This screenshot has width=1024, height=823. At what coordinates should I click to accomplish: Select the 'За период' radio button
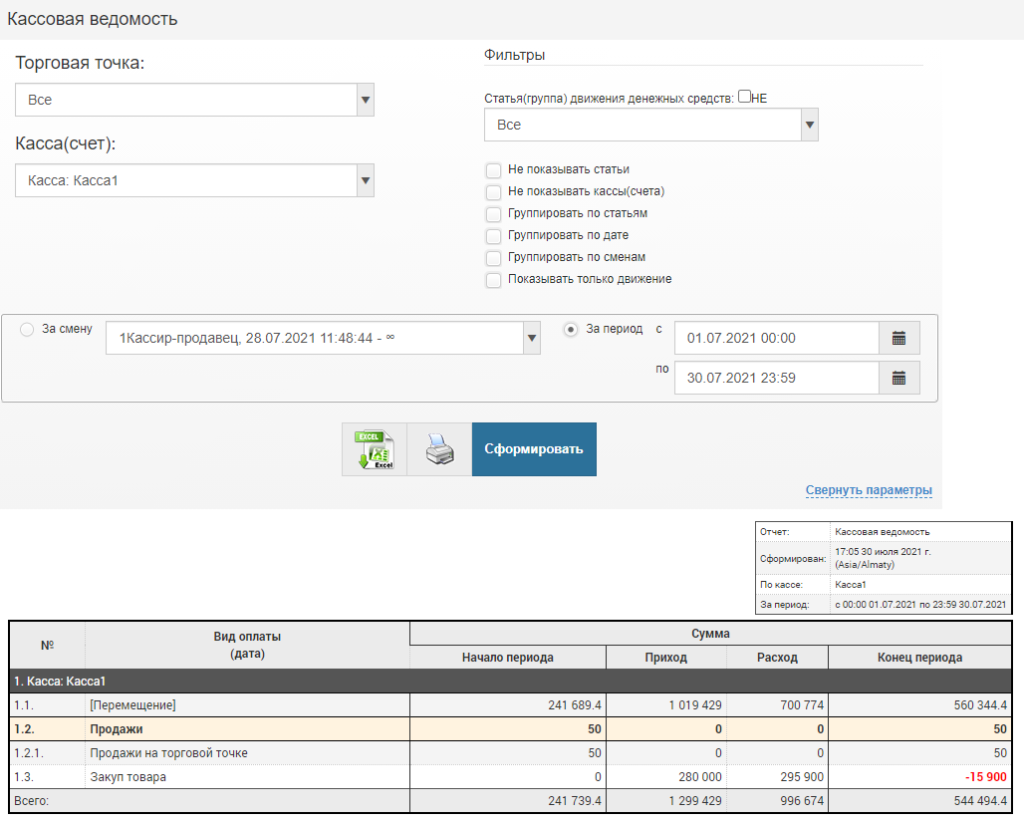coord(571,329)
